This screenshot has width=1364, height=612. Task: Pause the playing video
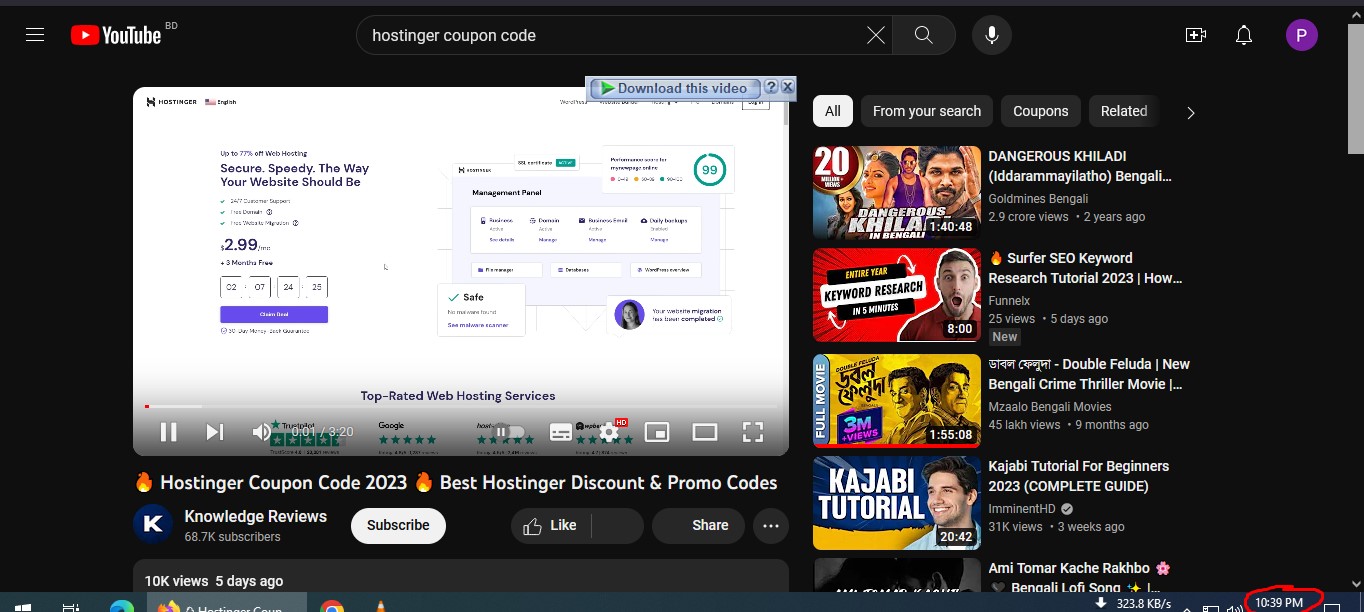click(169, 432)
